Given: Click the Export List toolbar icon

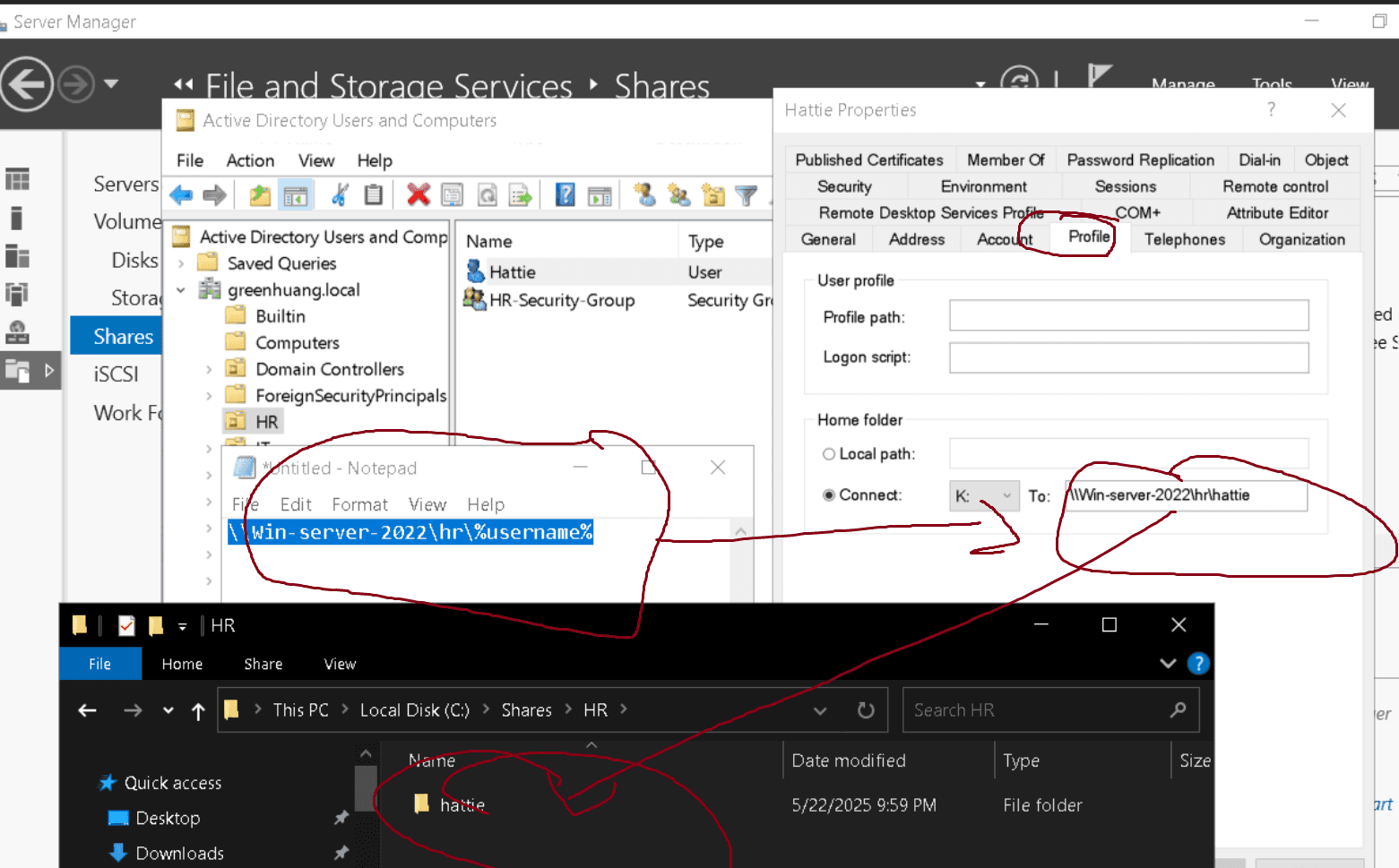Looking at the screenshot, I should coord(521,194).
